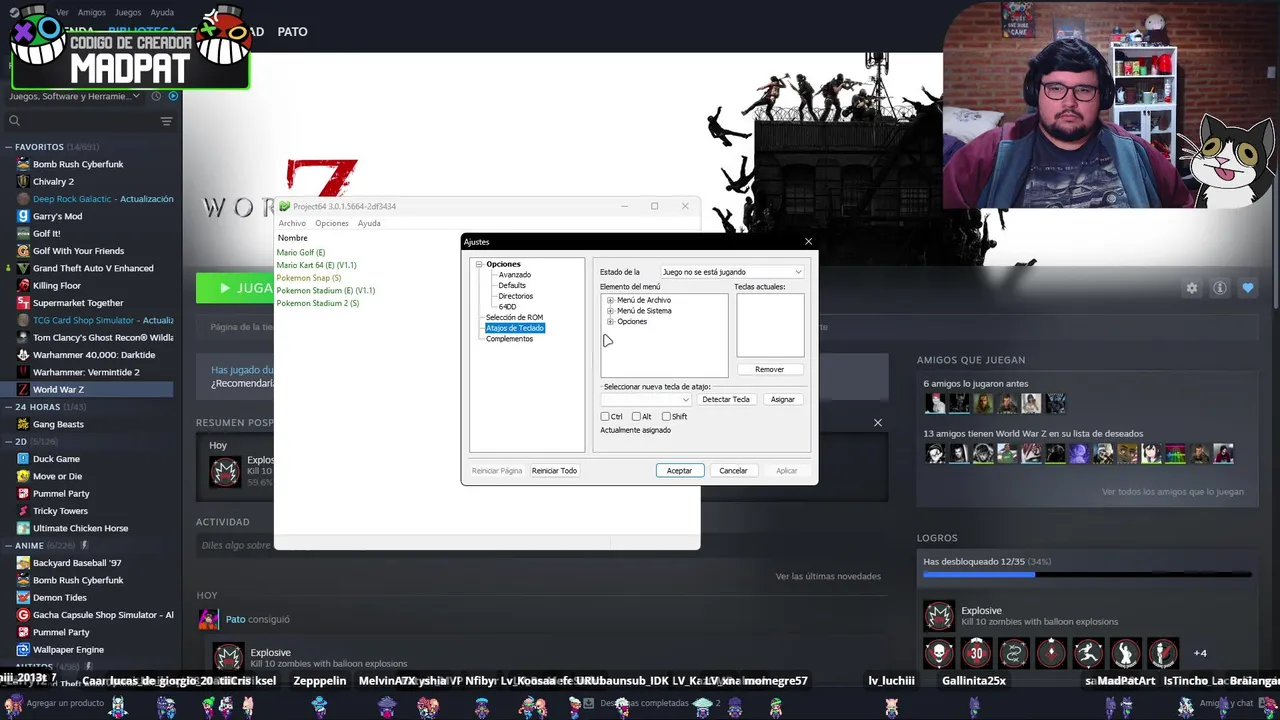Screen dimensions: 1280x720
Task: Collapse the FAVORITOS collection in Steam
Action: [8, 147]
